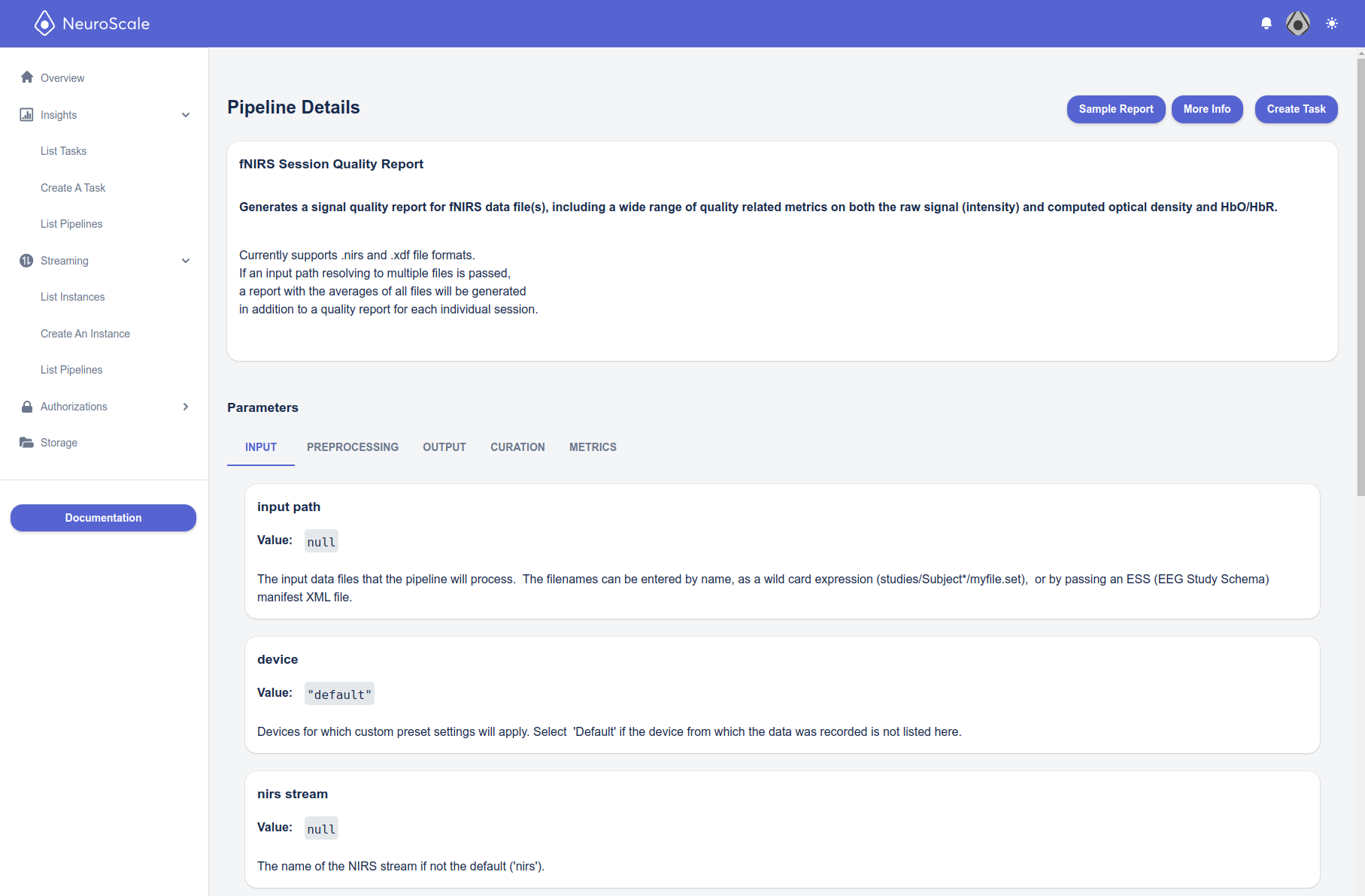The width and height of the screenshot is (1365, 896).
Task: Click the 'nirs stream' parameter name
Action: tap(293, 794)
